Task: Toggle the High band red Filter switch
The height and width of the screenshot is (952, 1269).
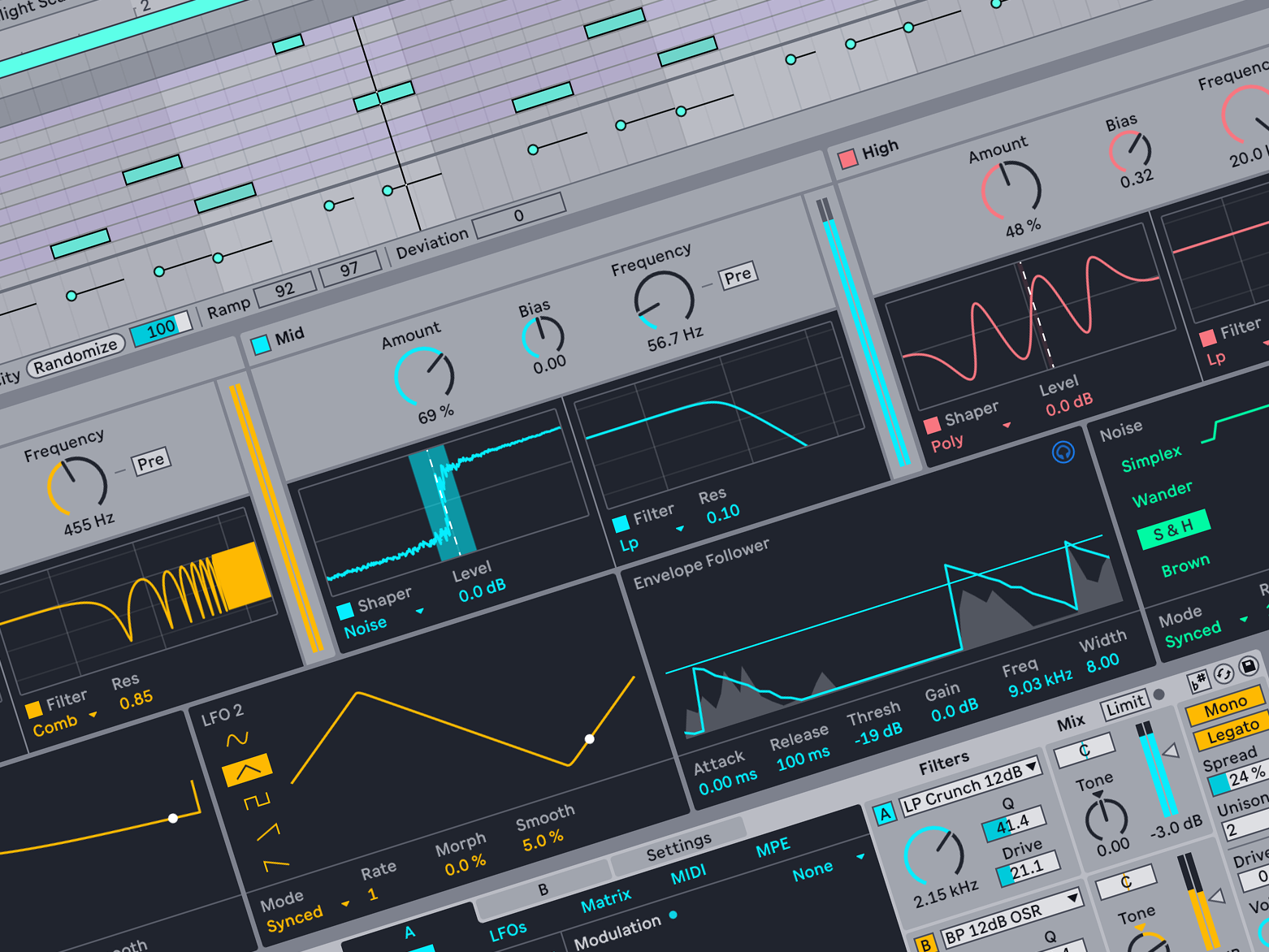Action: [1207, 336]
